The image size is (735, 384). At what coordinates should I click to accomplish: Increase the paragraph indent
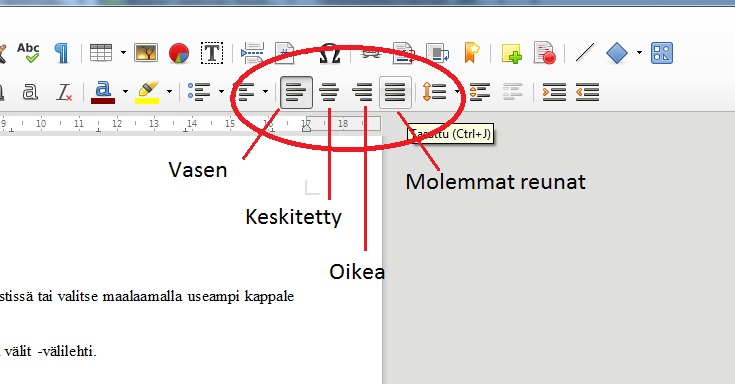point(554,92)
